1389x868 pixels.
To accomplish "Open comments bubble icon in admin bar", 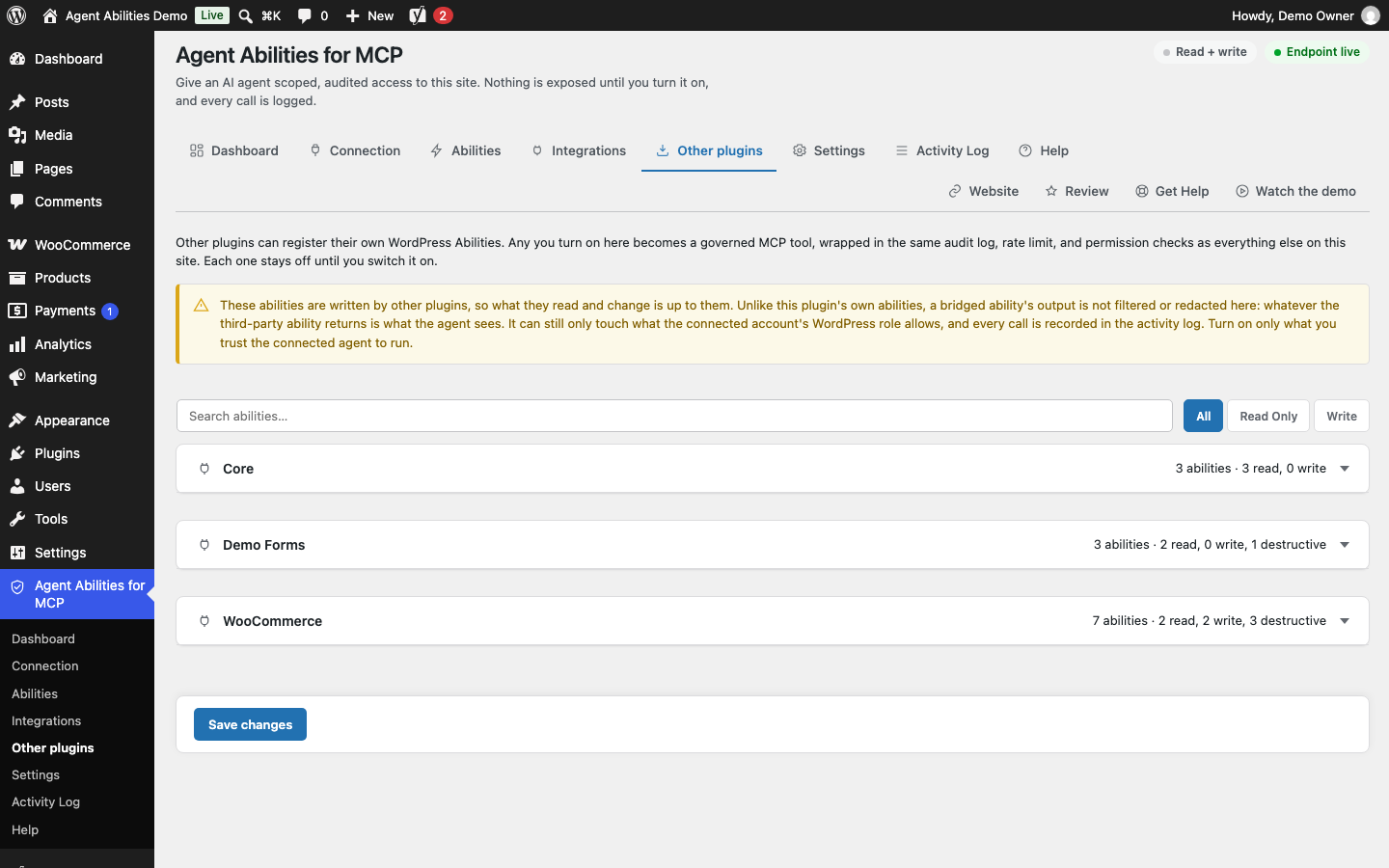I will tap(305, 15).
